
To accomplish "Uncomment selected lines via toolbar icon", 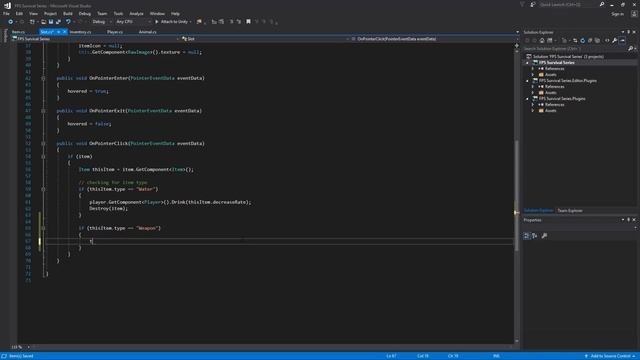I will pyautogui.click(x=239, y=22).
